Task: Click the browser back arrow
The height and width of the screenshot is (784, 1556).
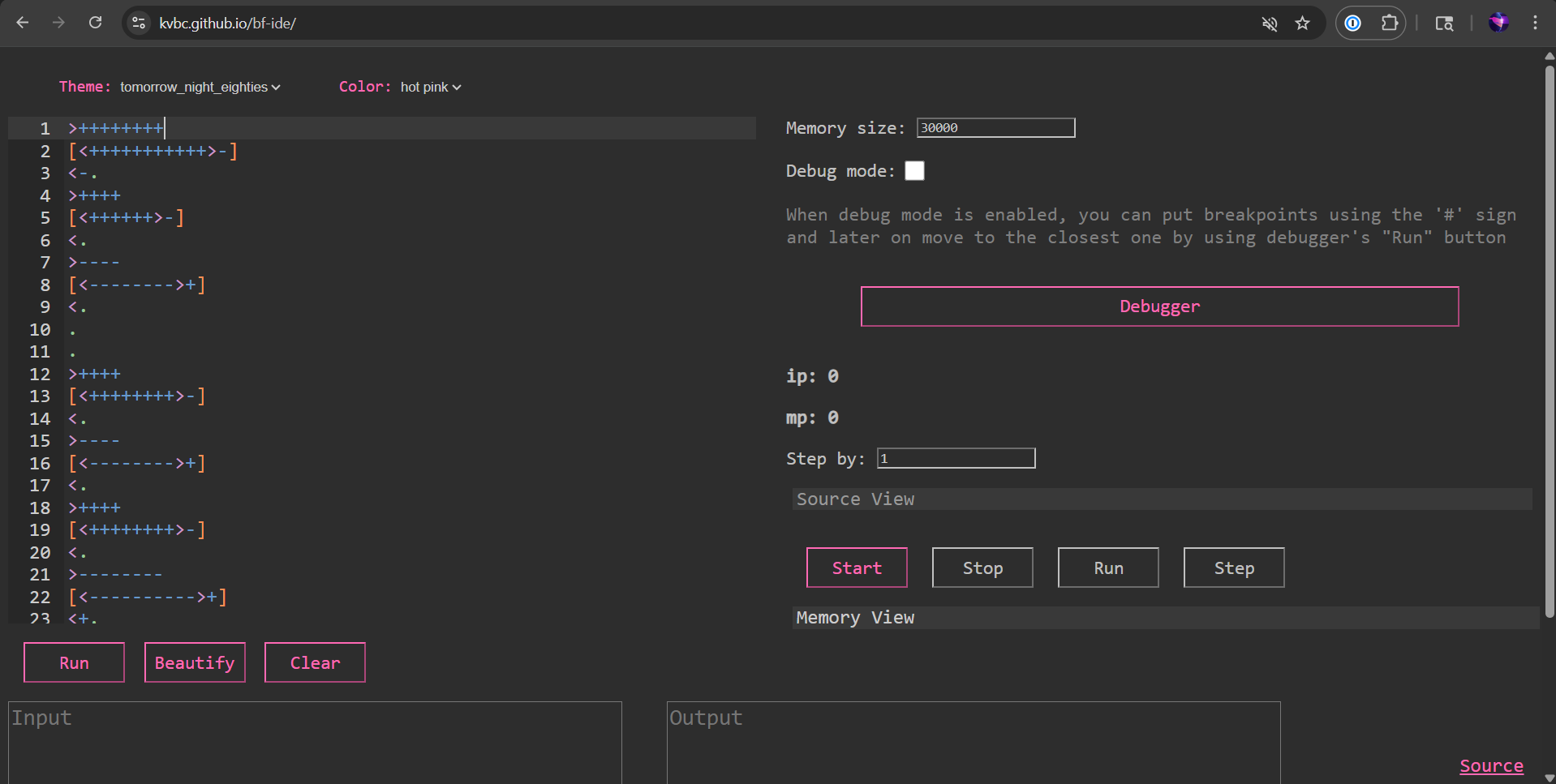Action: pyautogui.click(x=23, y=23)
